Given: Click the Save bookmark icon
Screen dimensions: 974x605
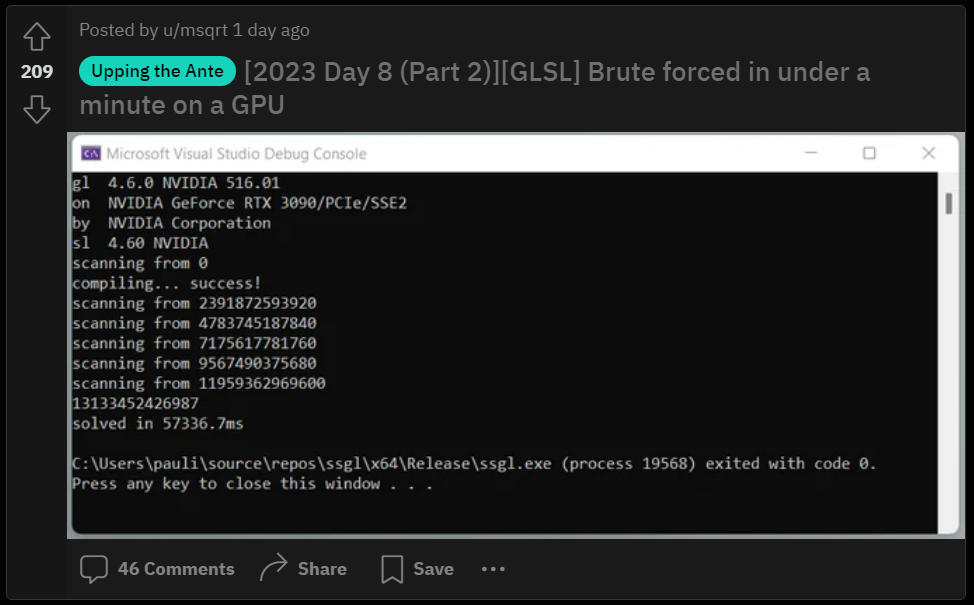Looking at the screenshot, I should 392,569.
